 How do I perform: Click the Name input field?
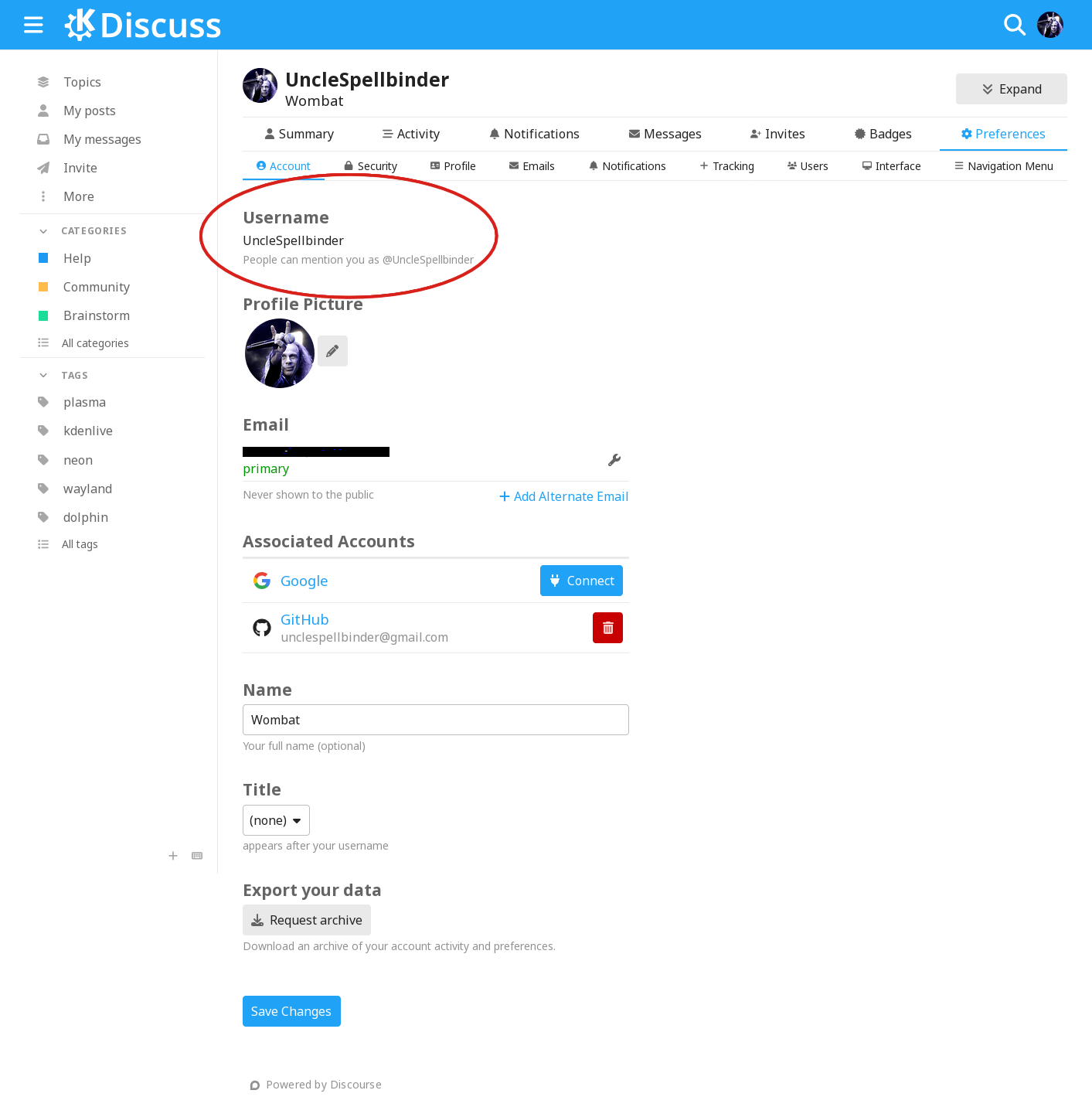tap(435, 720)
